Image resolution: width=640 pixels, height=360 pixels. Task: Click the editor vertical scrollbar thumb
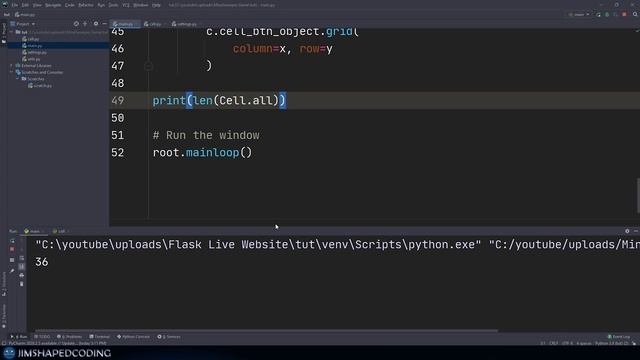coord(638,195)
